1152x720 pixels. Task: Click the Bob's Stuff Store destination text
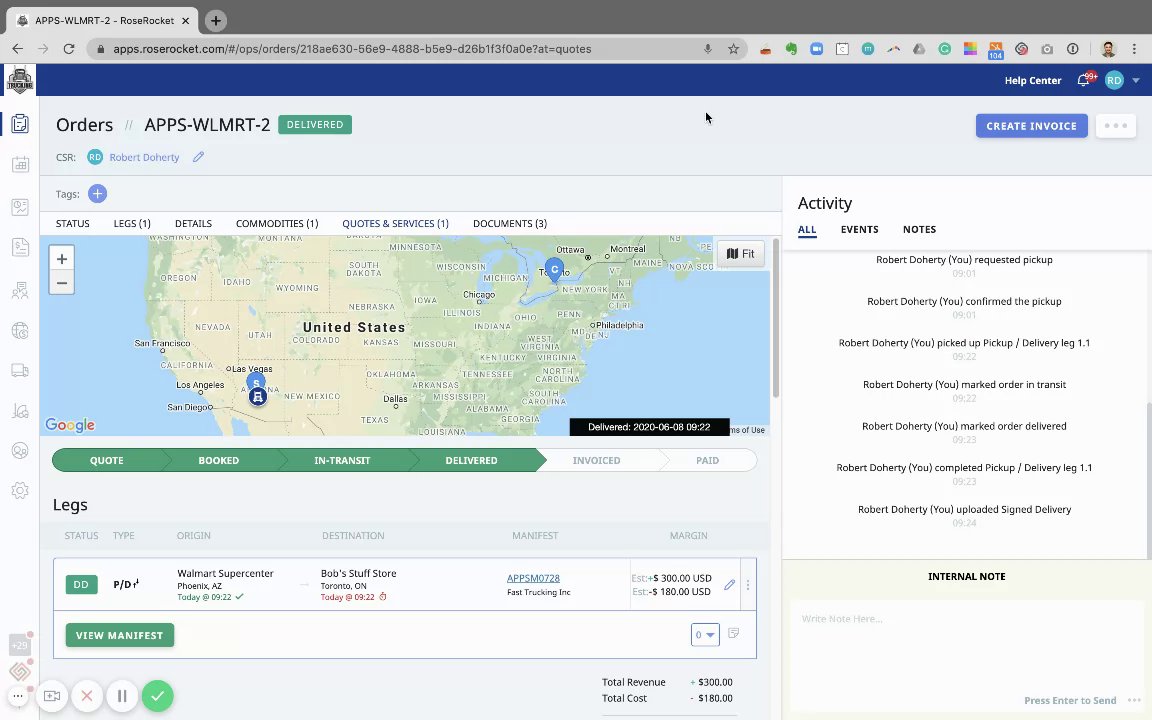click(359, 573)
